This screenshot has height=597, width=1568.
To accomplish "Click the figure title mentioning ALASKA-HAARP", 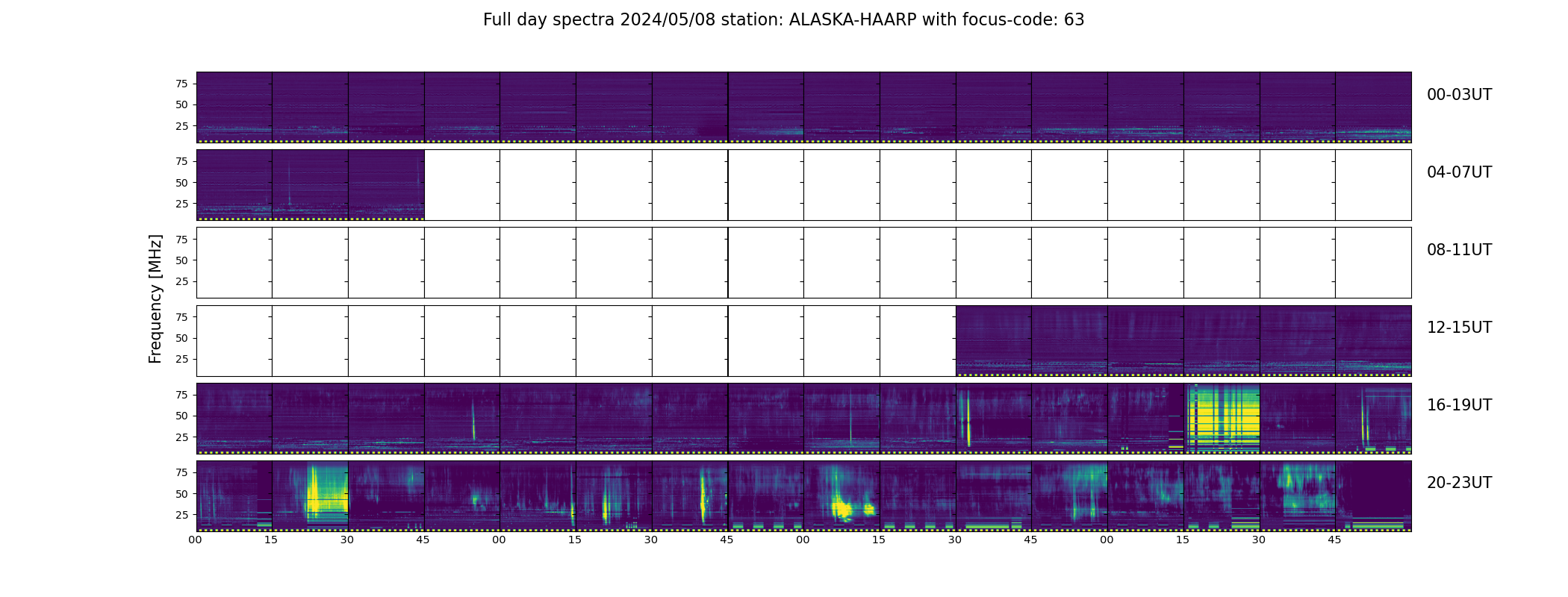I will (783, 20).
